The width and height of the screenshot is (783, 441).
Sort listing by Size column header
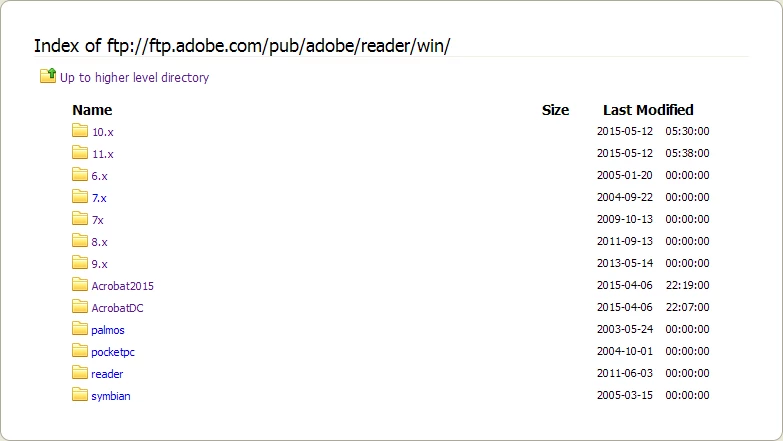555,110
